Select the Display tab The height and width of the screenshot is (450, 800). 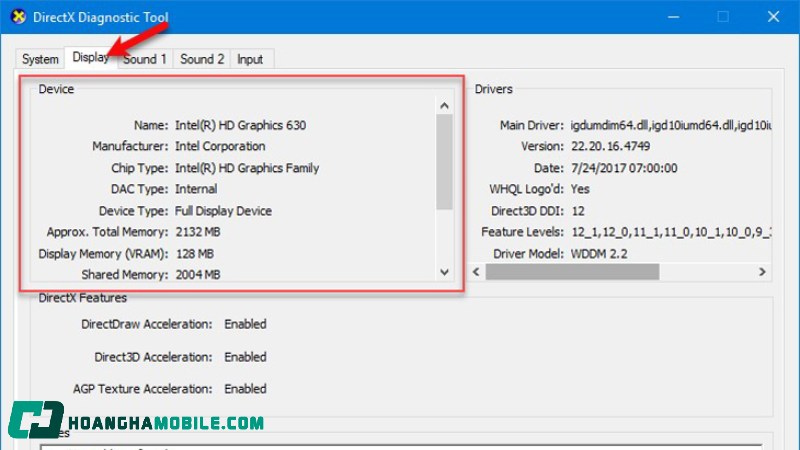click(x=90, y=57)
